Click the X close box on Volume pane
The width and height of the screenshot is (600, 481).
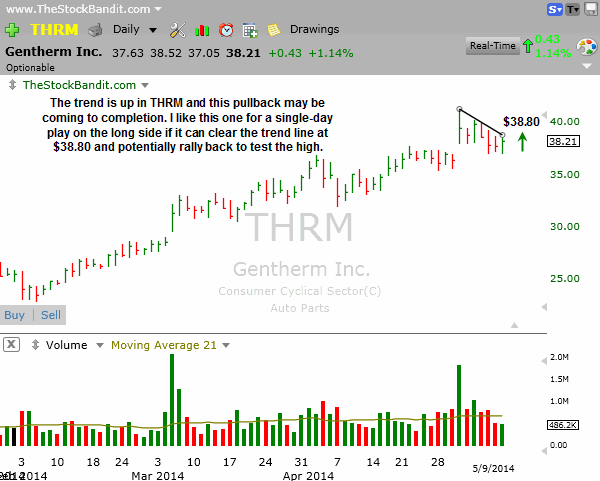pyautogui.click(x=11, y=344)
